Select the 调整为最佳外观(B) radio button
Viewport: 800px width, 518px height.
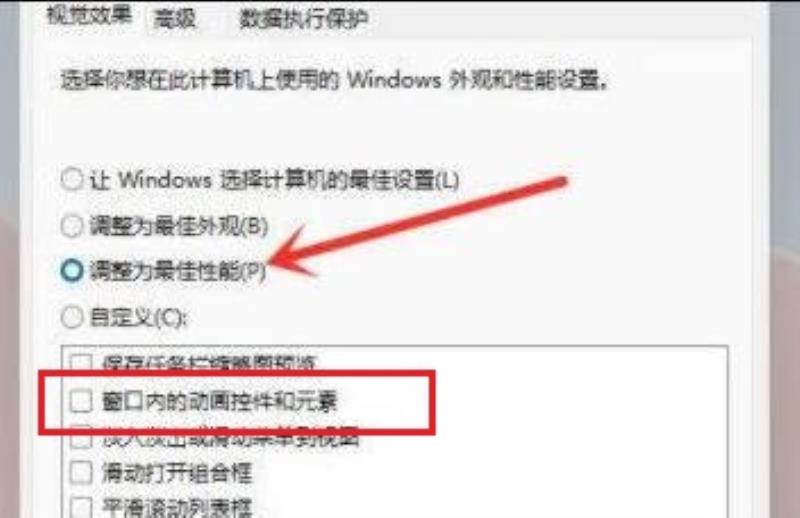pos(72,225)
